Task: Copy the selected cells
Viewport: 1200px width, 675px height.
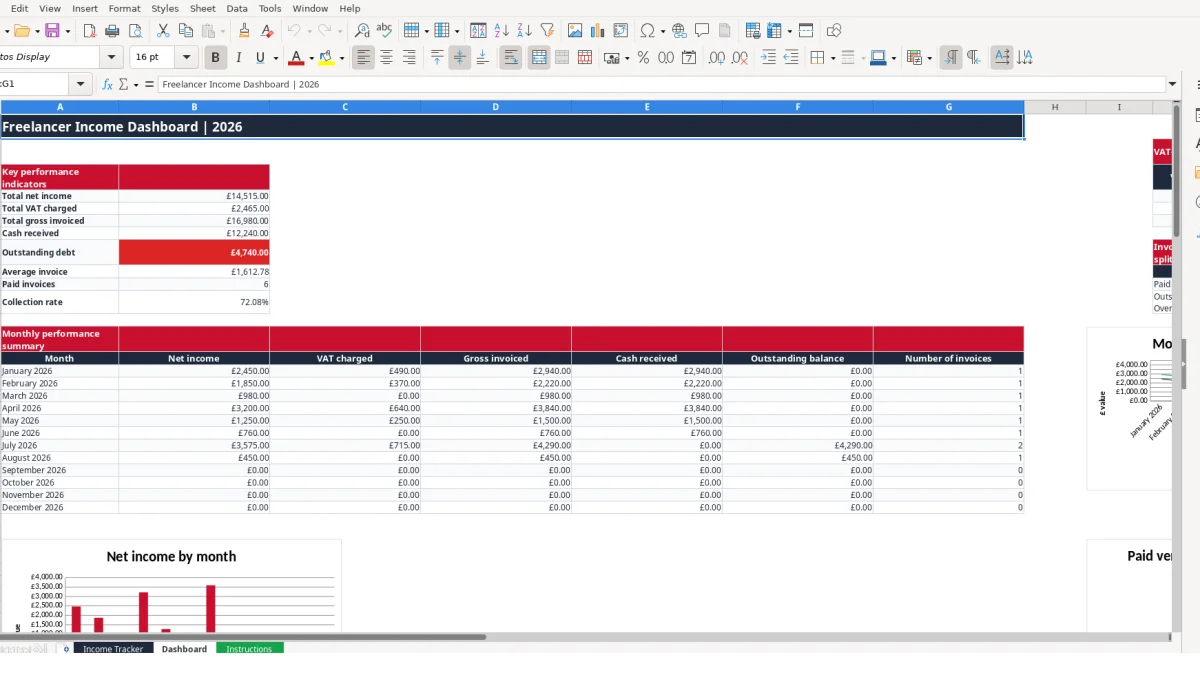Action: pos(185,31)
